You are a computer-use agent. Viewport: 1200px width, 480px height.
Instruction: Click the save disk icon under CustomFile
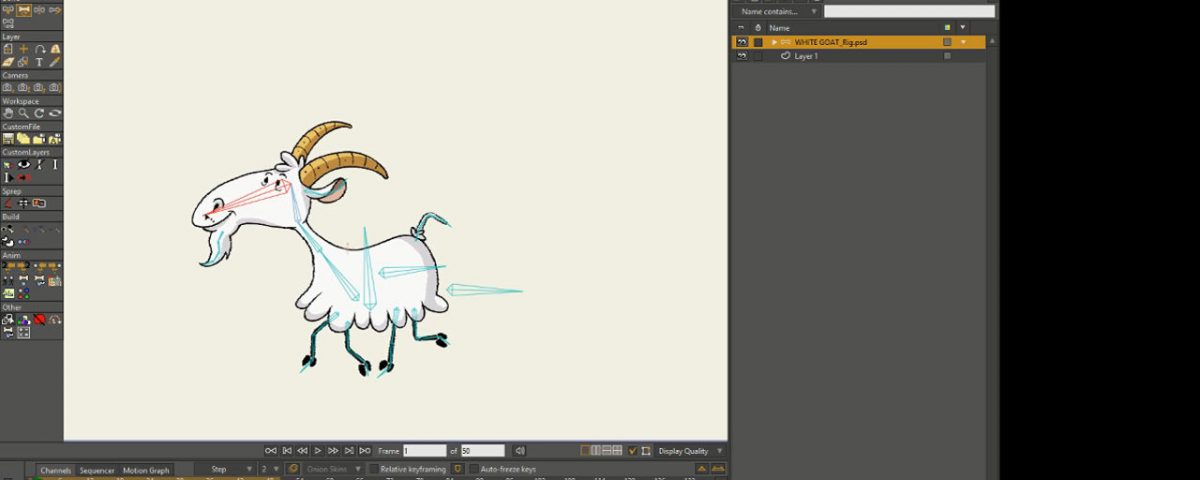point(8,139)
